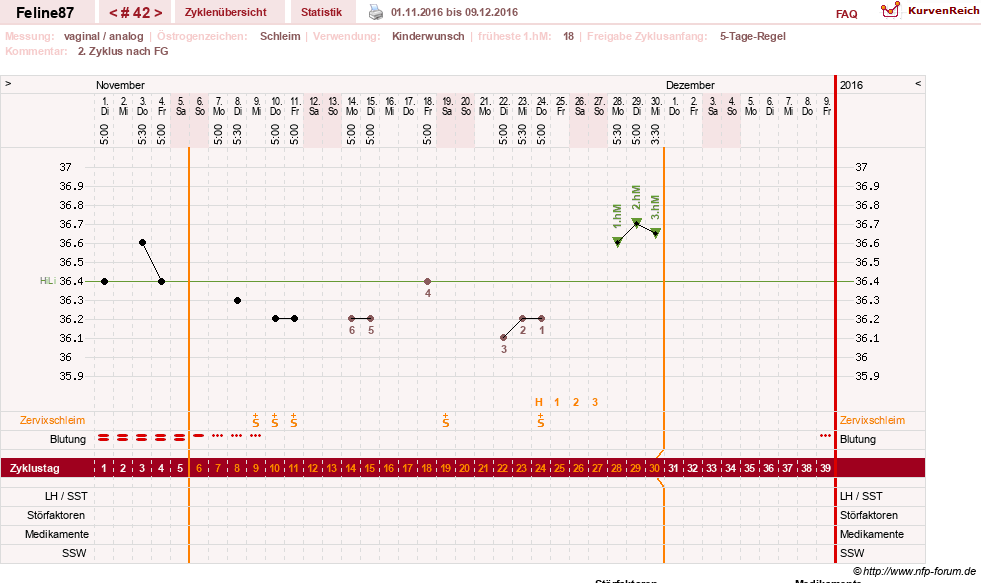The height and width of the screenshot is (583, 981).
Task: Click the 1.hM green triangle marker
Action: [x=618, y=242]
